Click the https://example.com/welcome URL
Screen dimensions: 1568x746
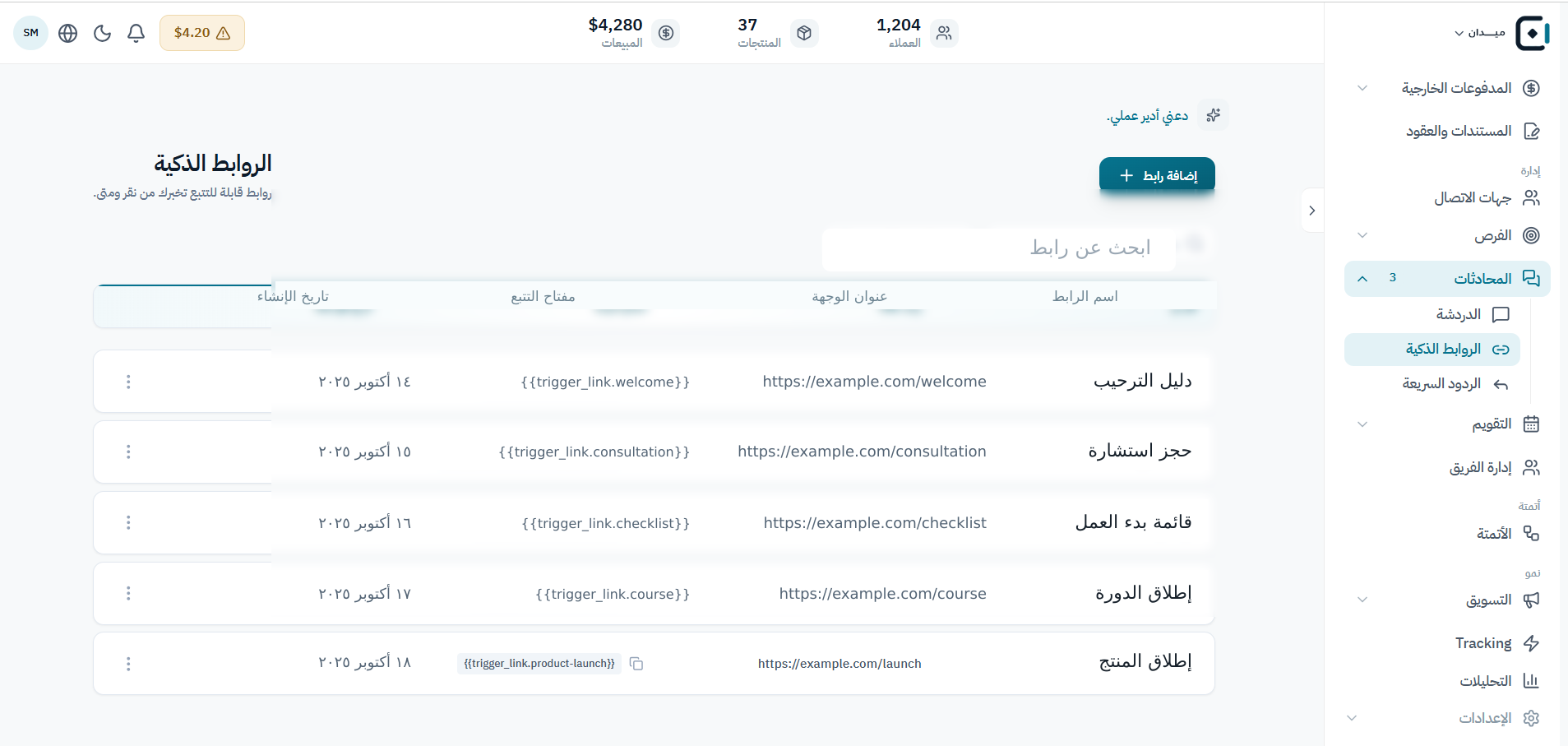point(874,382)
